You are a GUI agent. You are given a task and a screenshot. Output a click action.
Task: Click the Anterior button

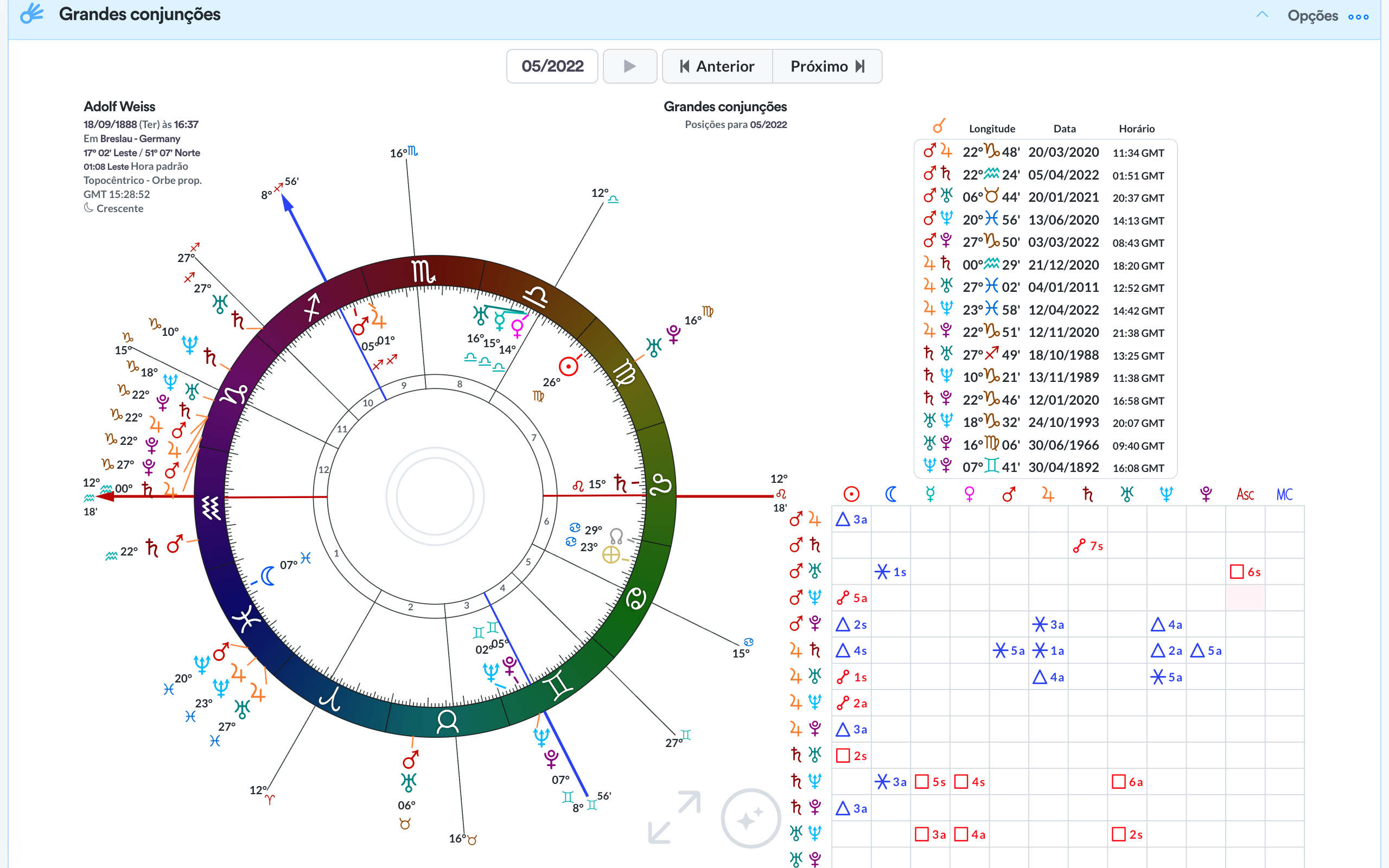coord(717,66)
